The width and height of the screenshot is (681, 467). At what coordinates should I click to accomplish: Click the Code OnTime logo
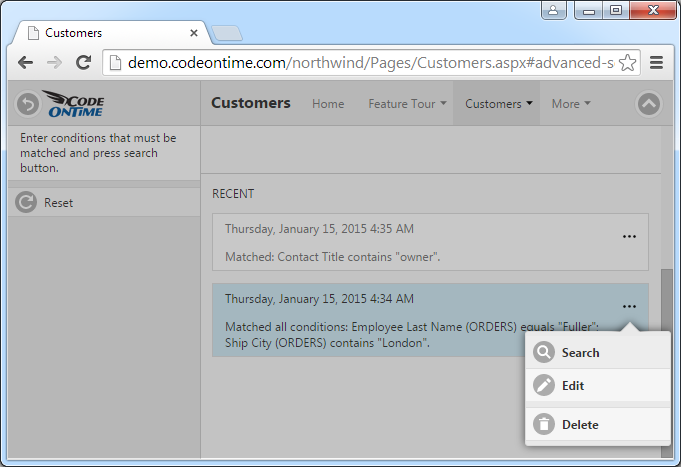coord(73,104)
